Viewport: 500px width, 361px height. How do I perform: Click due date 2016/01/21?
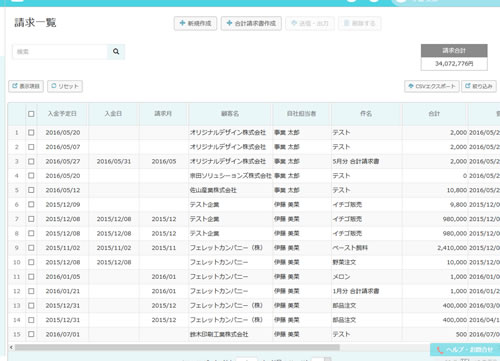tap(63, 291)
